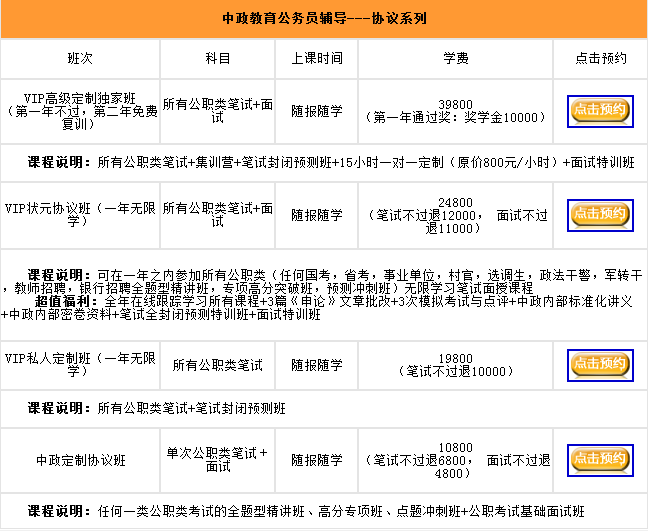The height and width of the screenshot is (531, 648).
Task: Select the VIP私人定制班 class name cell
Action: [x=80, y=365]
